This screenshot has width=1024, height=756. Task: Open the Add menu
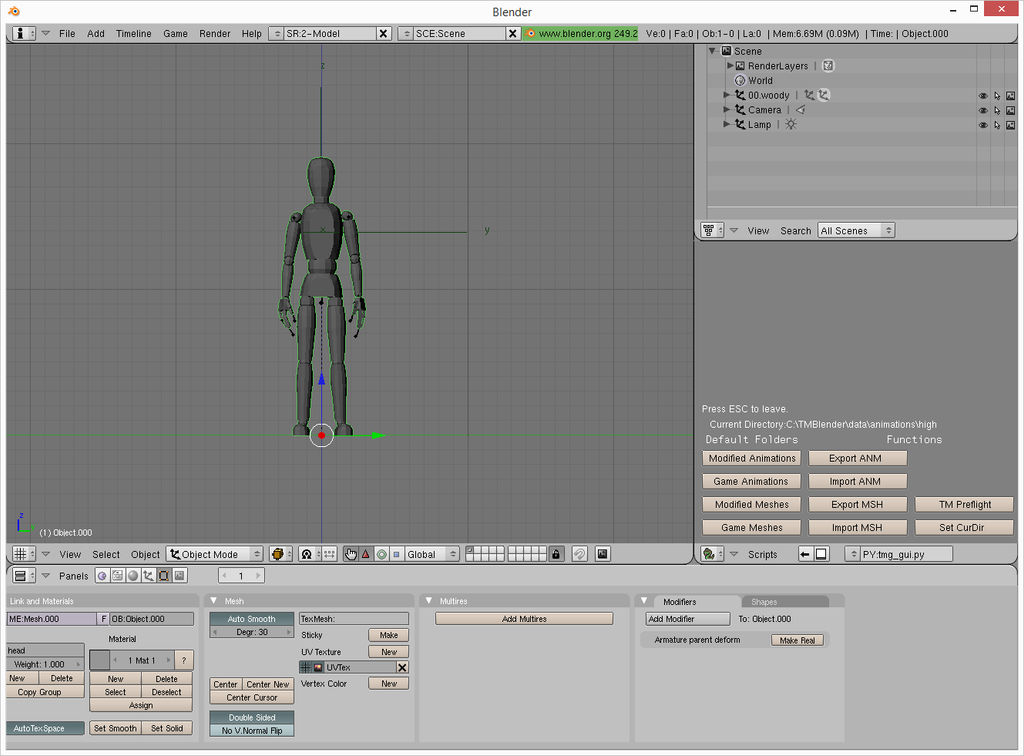point(95,33)
